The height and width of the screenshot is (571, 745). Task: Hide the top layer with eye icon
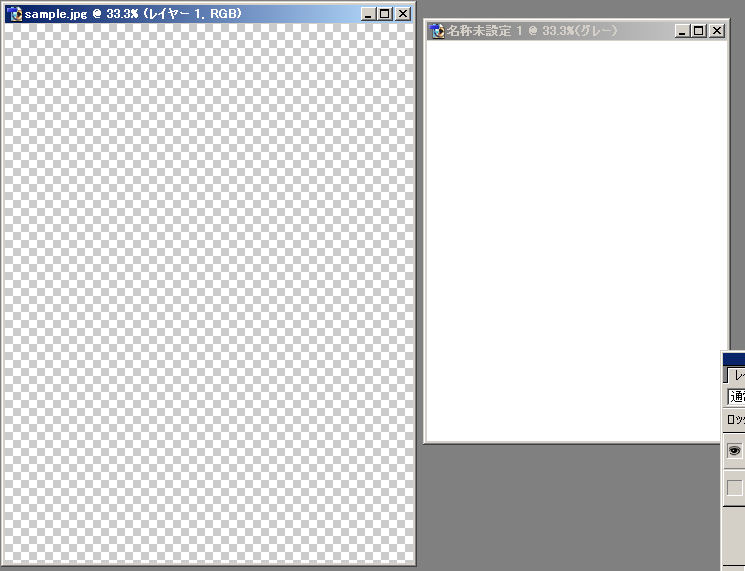pos(735,451)
